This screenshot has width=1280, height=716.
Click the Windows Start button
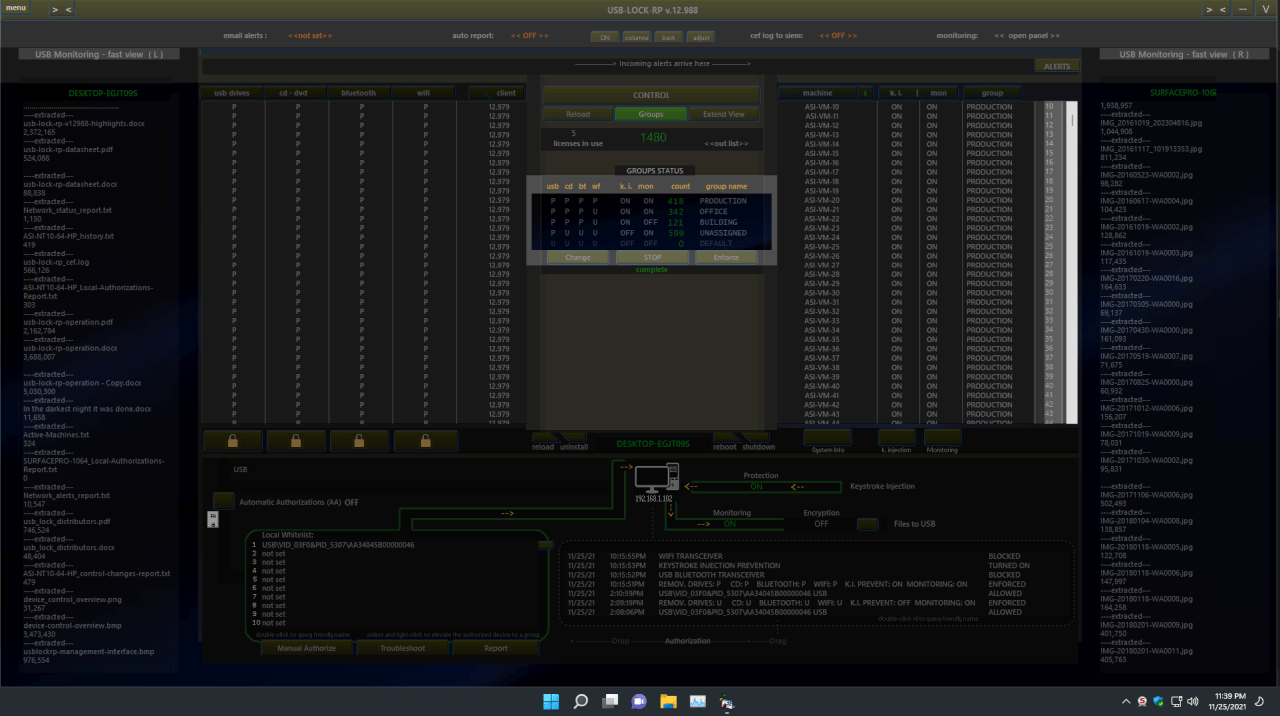[x=551, y=701]
